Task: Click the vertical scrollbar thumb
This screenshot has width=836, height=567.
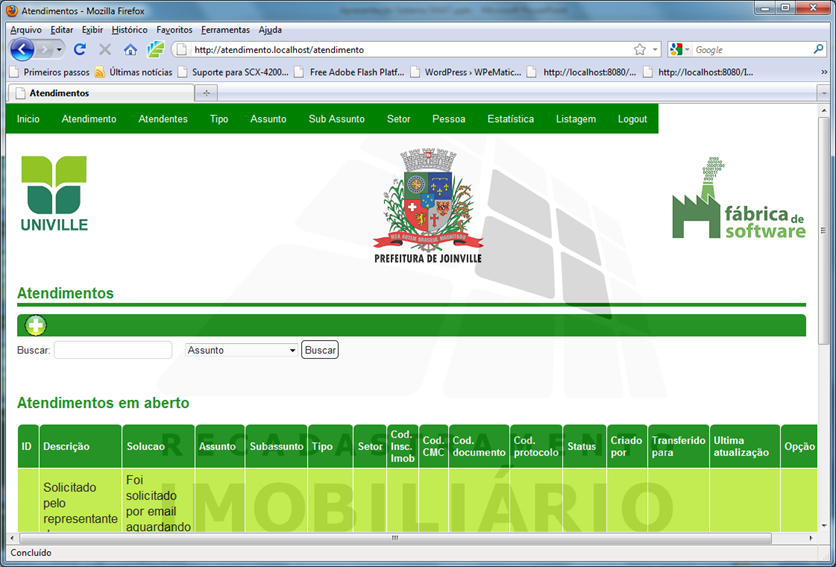Action: tap(824, 230)
